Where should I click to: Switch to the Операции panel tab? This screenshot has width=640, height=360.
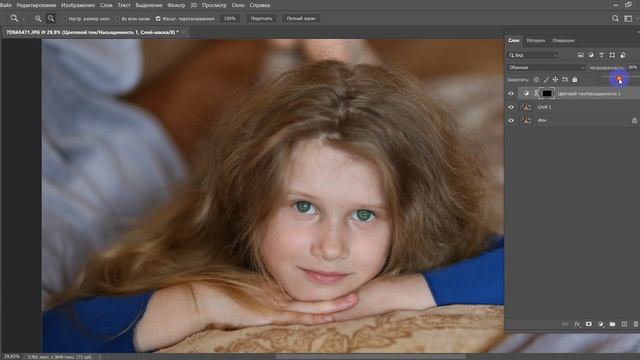click(x=563, y=40)
